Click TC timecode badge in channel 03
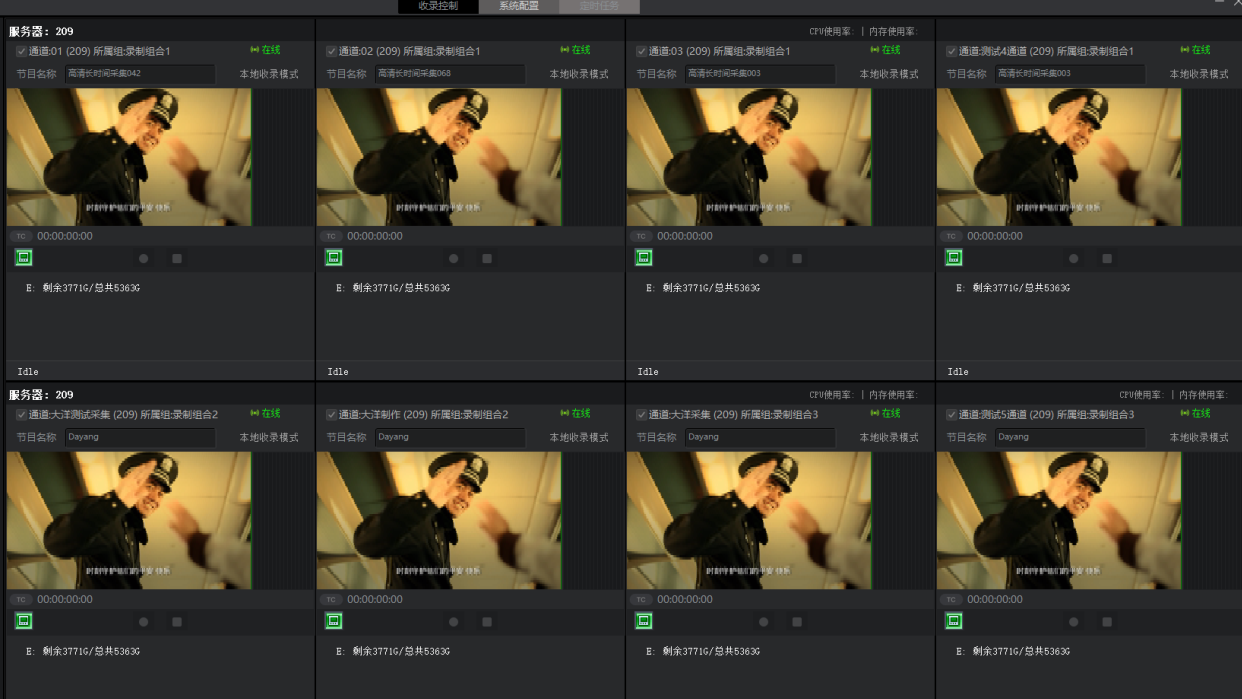Screen dimensions: 1242x699 [x=641, y=237]
